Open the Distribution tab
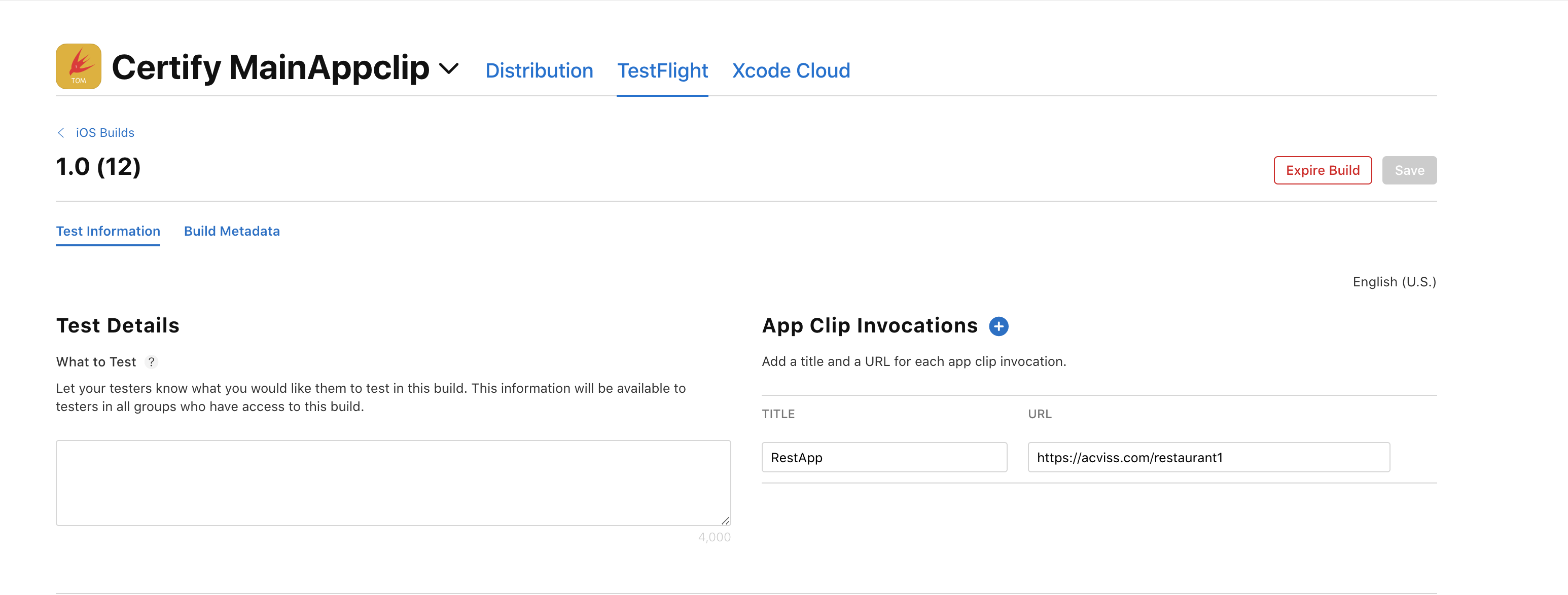This screenshot has height=595, width=1568. click(x=539, y=70)
